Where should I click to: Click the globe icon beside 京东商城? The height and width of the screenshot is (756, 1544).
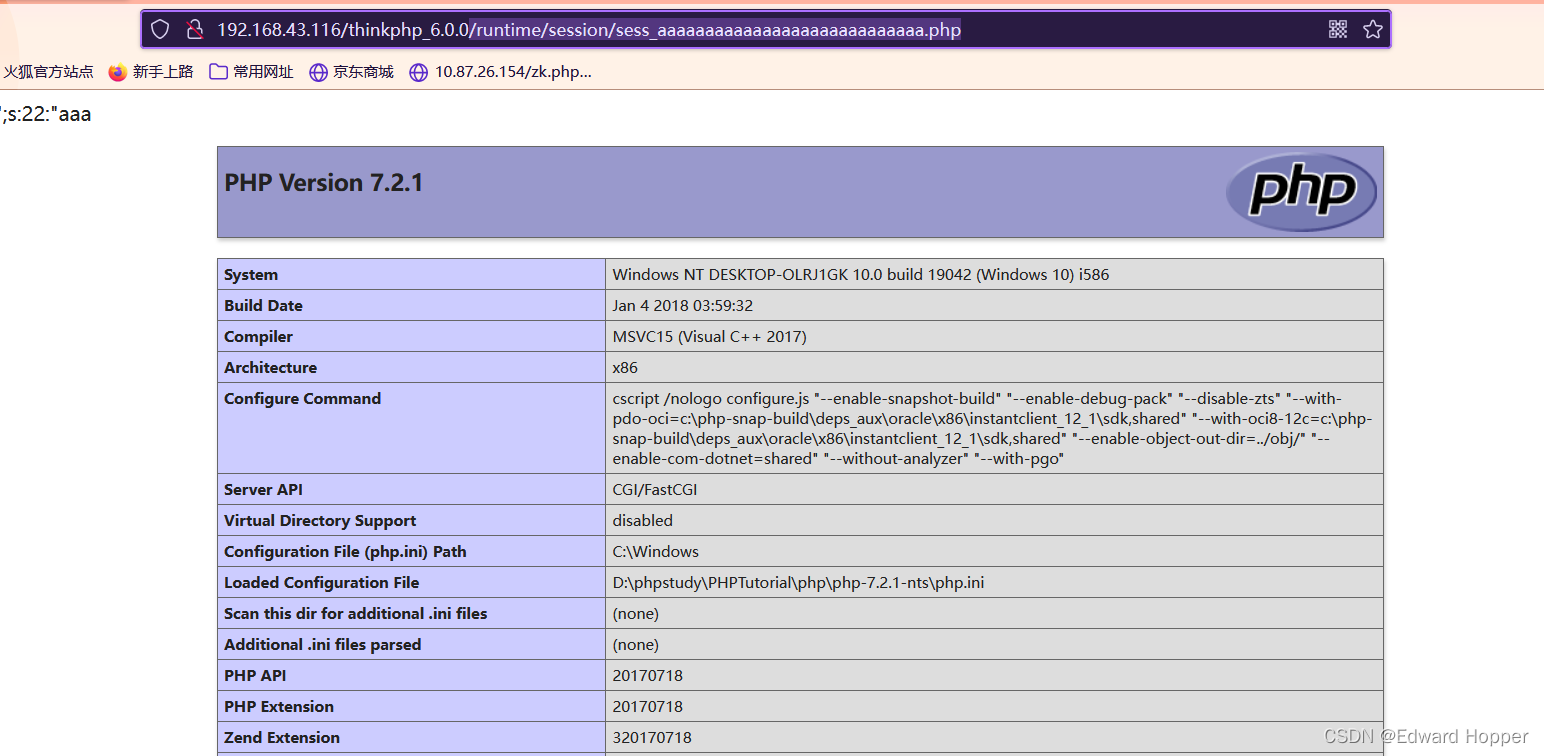pyautogui.click(x=318, y=71)
